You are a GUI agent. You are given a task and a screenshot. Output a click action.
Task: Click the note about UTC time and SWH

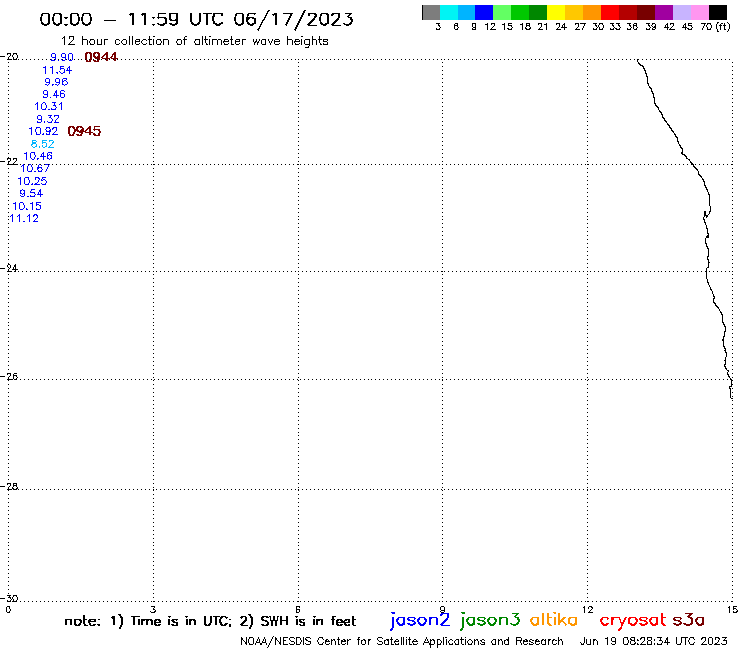pyautogui.click(x=210, y=621)
